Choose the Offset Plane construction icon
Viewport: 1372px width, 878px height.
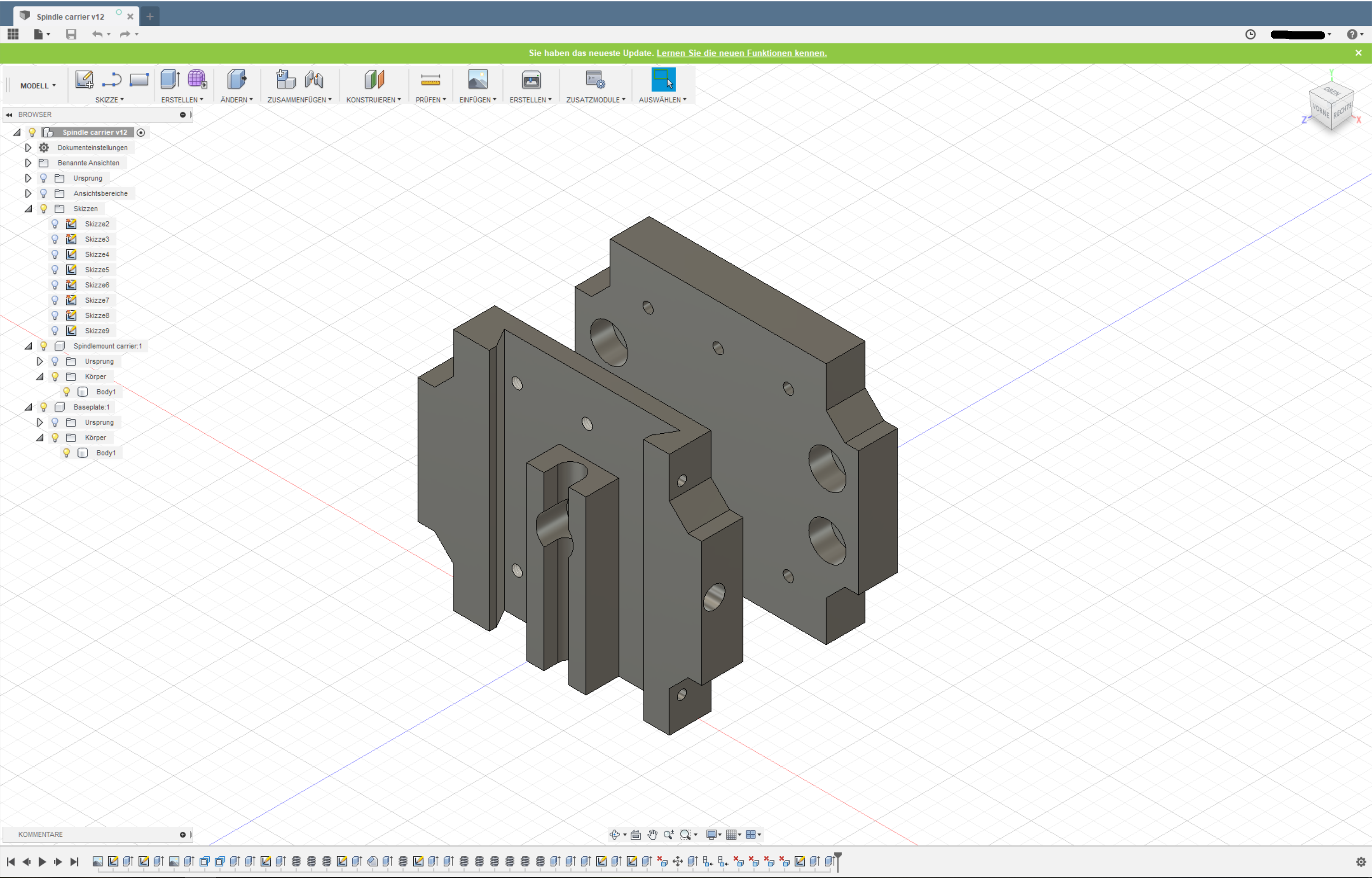(x=374, y=79)
